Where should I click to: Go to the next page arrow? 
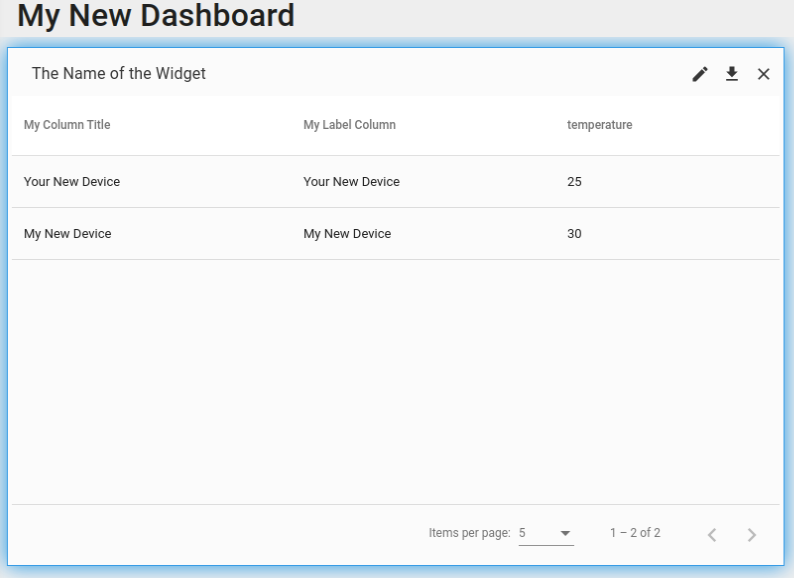pyautogui.click(x=752, y=535)
